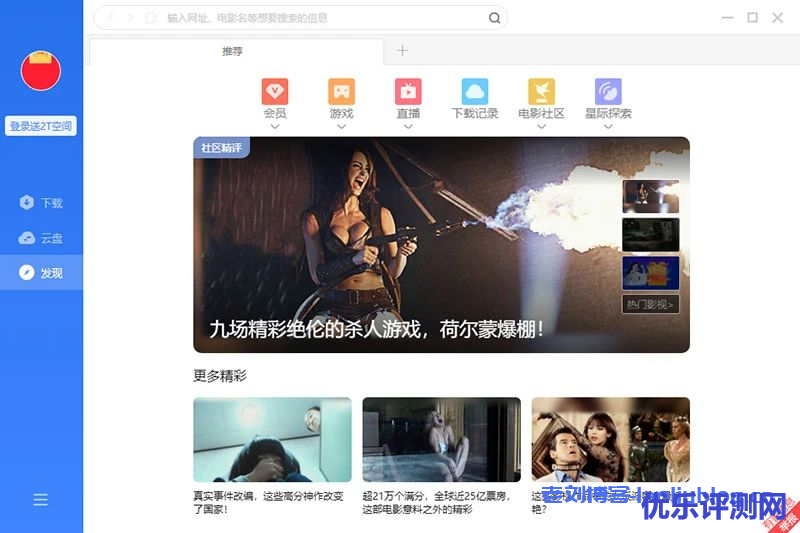This screenshot has height=533, width=800.
Task: Select third blue cartoon banner thumbnail
Action: tap(651, 273)
